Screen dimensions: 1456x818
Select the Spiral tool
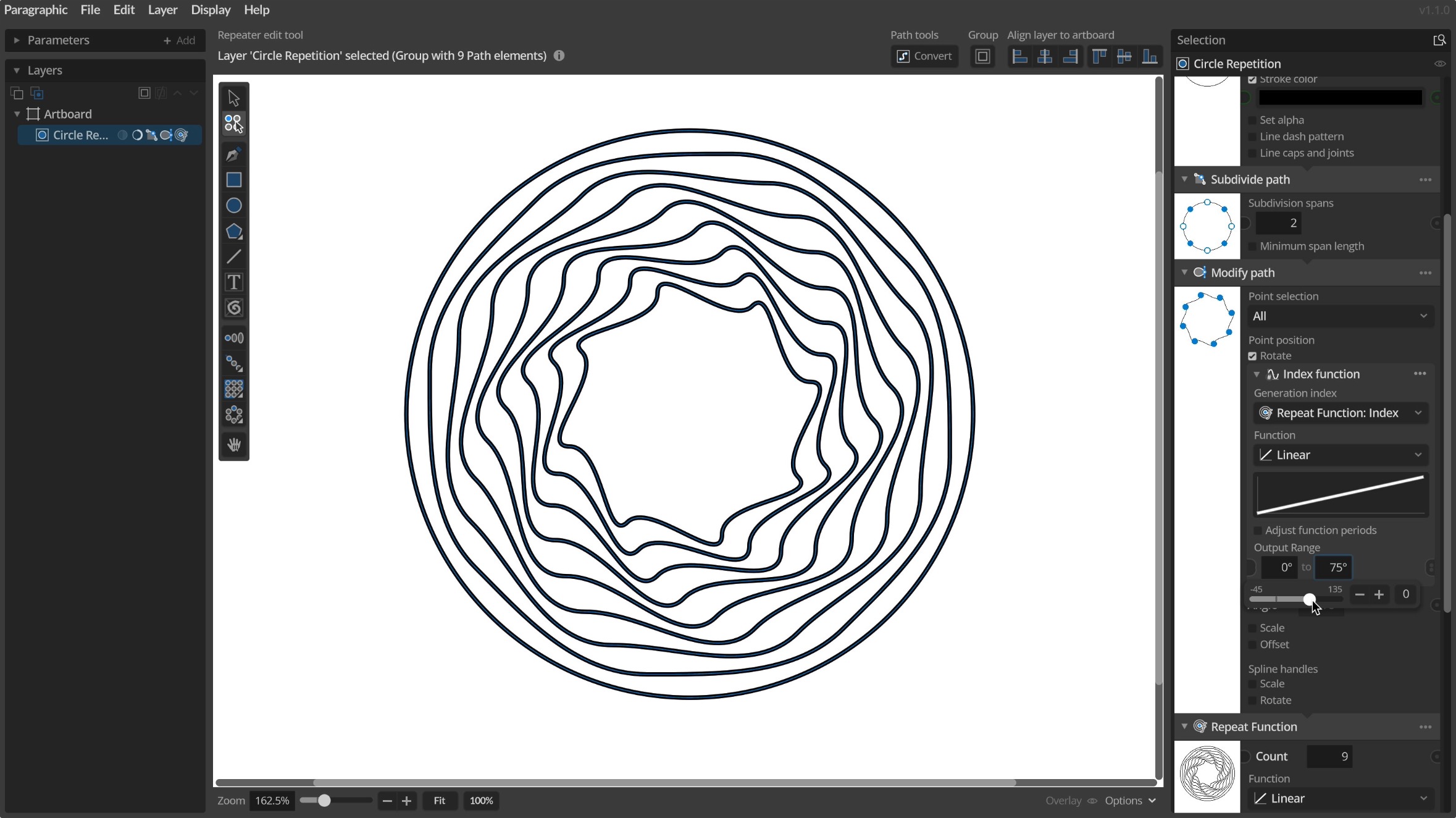(x=233, y=308)
